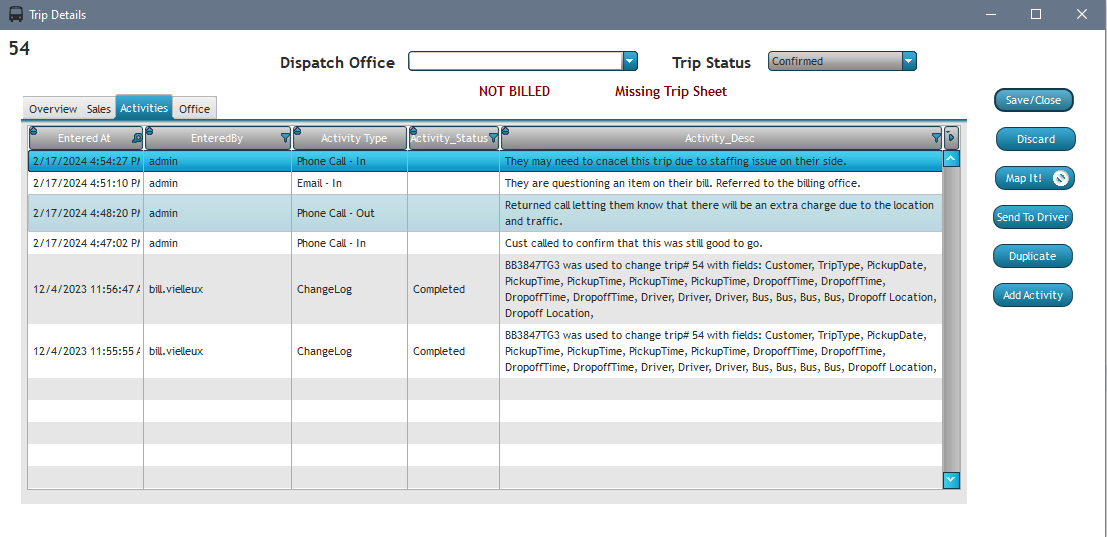Click the filter icon in Activity_Desc column
The height and width of the screenshot is (537, 1107).
(936, 138)
